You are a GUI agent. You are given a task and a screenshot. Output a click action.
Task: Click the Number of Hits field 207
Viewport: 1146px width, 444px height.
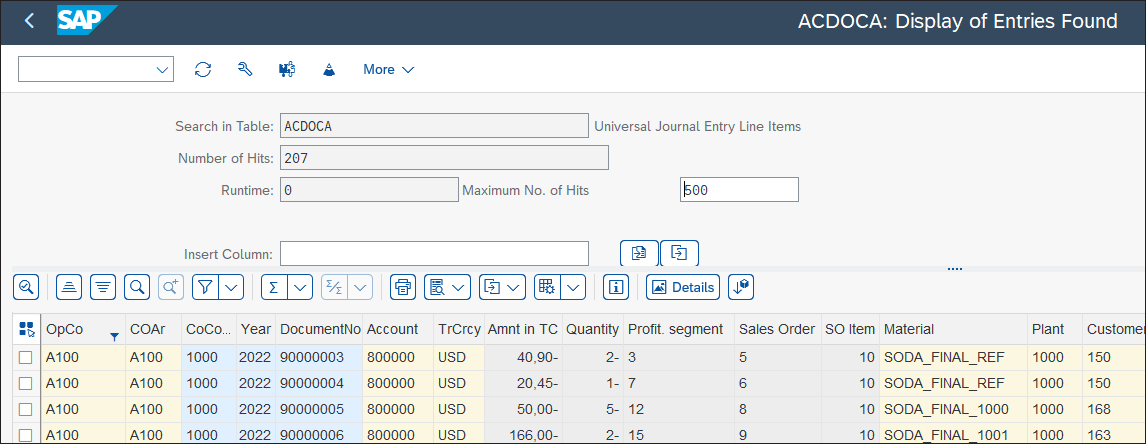(x=444, y=157)
